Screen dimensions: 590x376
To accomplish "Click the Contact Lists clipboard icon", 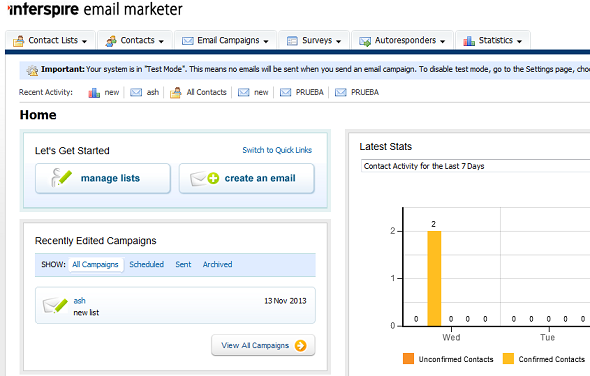I will 18,41.
